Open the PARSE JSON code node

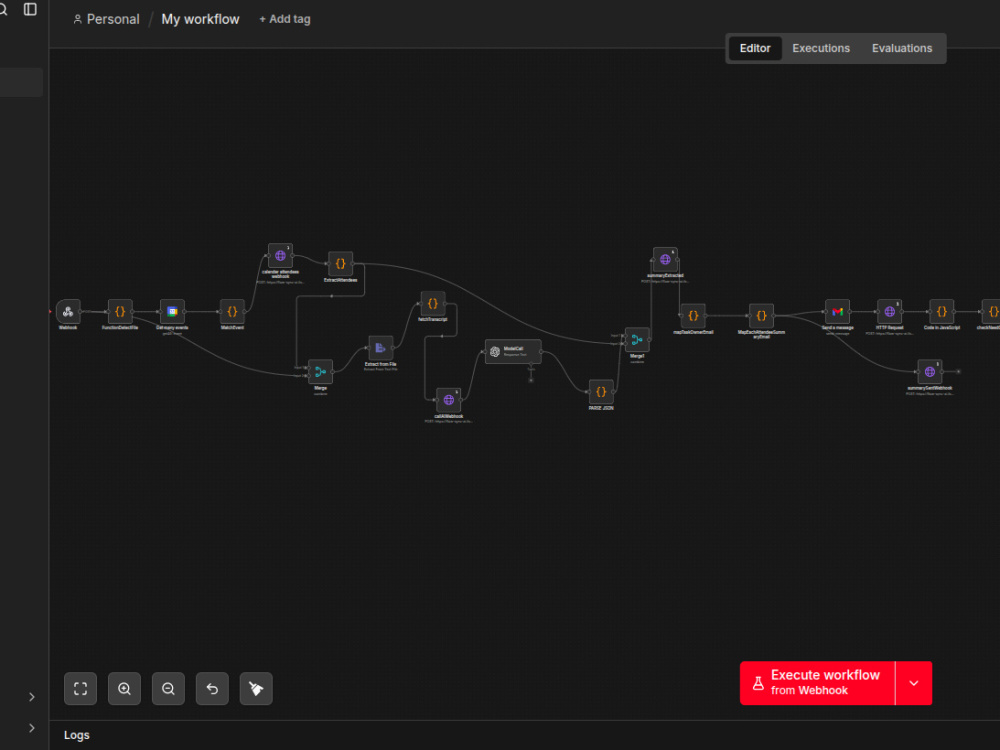(x=601, y=392)
